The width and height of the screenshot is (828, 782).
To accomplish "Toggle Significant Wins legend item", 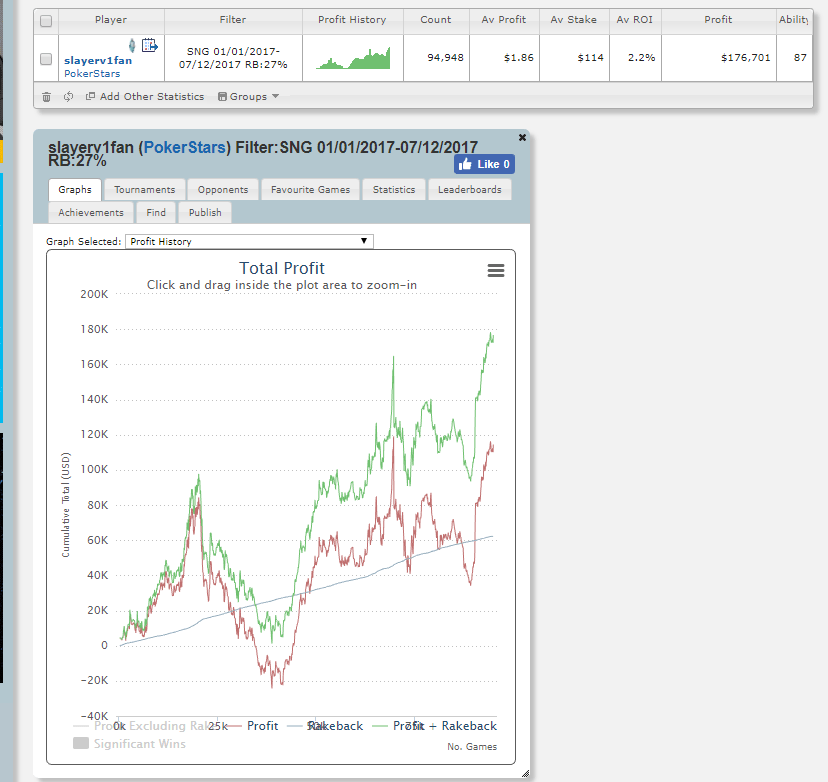I will pyautogui.click(x=129, y=744).
